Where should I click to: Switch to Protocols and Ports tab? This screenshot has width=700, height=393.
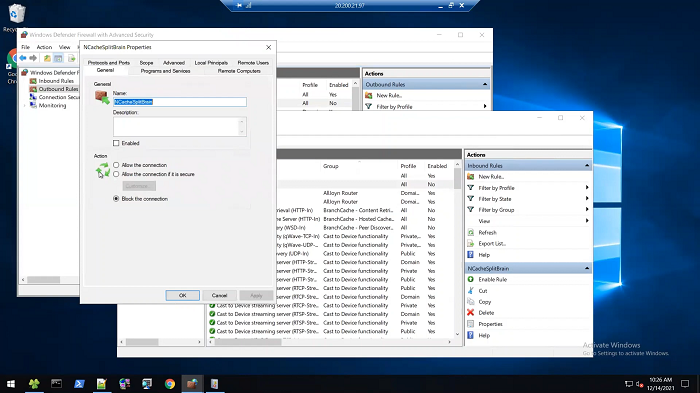[108, 63]
